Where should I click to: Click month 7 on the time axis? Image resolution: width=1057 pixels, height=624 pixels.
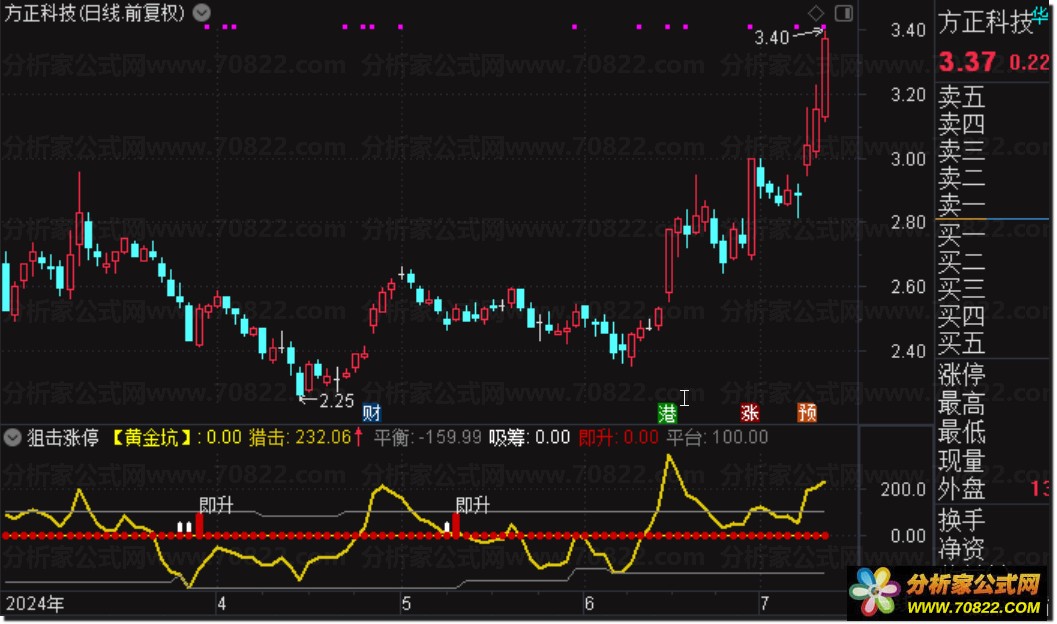[x=764, y=603]
